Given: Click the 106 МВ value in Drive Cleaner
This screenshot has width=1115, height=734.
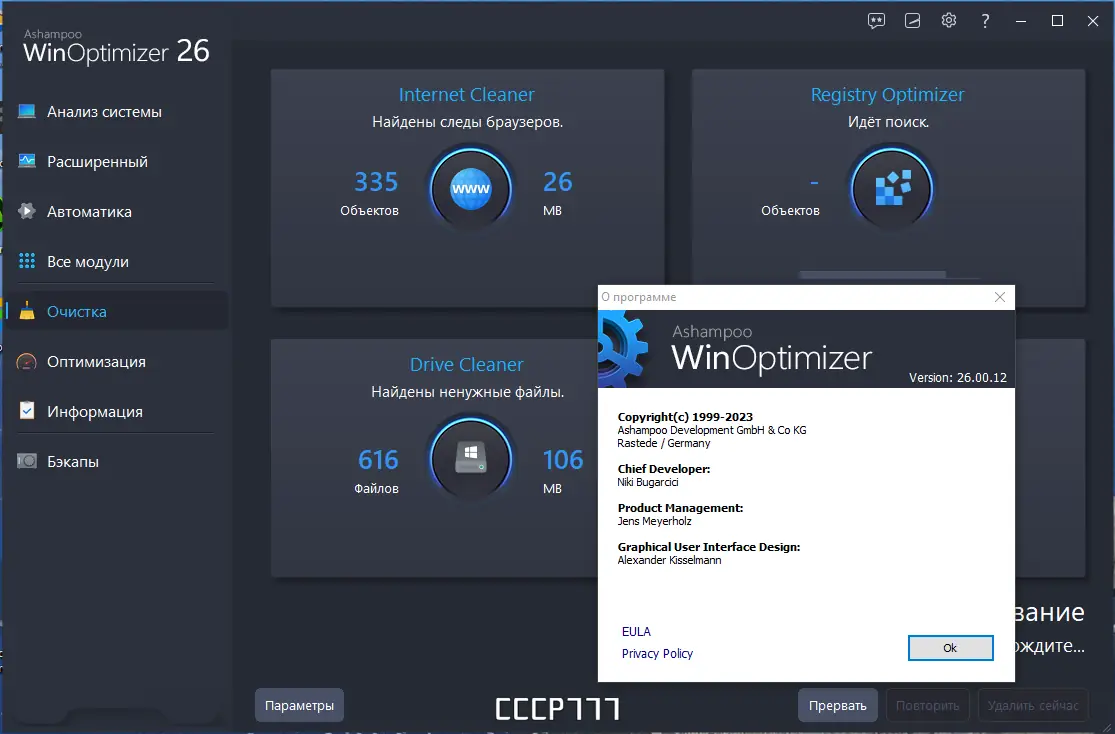Looking at the screenshot, I should (563, 460).
